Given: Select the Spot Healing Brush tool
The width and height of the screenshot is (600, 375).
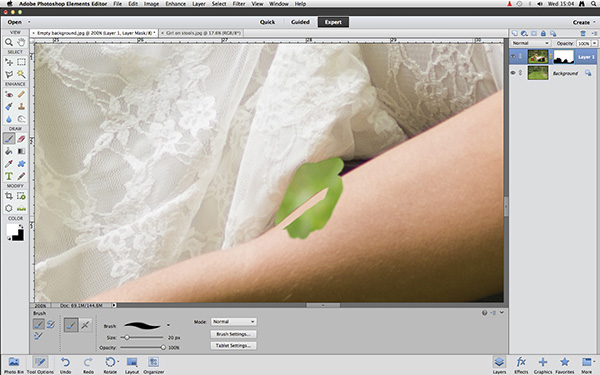Looking at the screenshot, I should click(21, 94).
